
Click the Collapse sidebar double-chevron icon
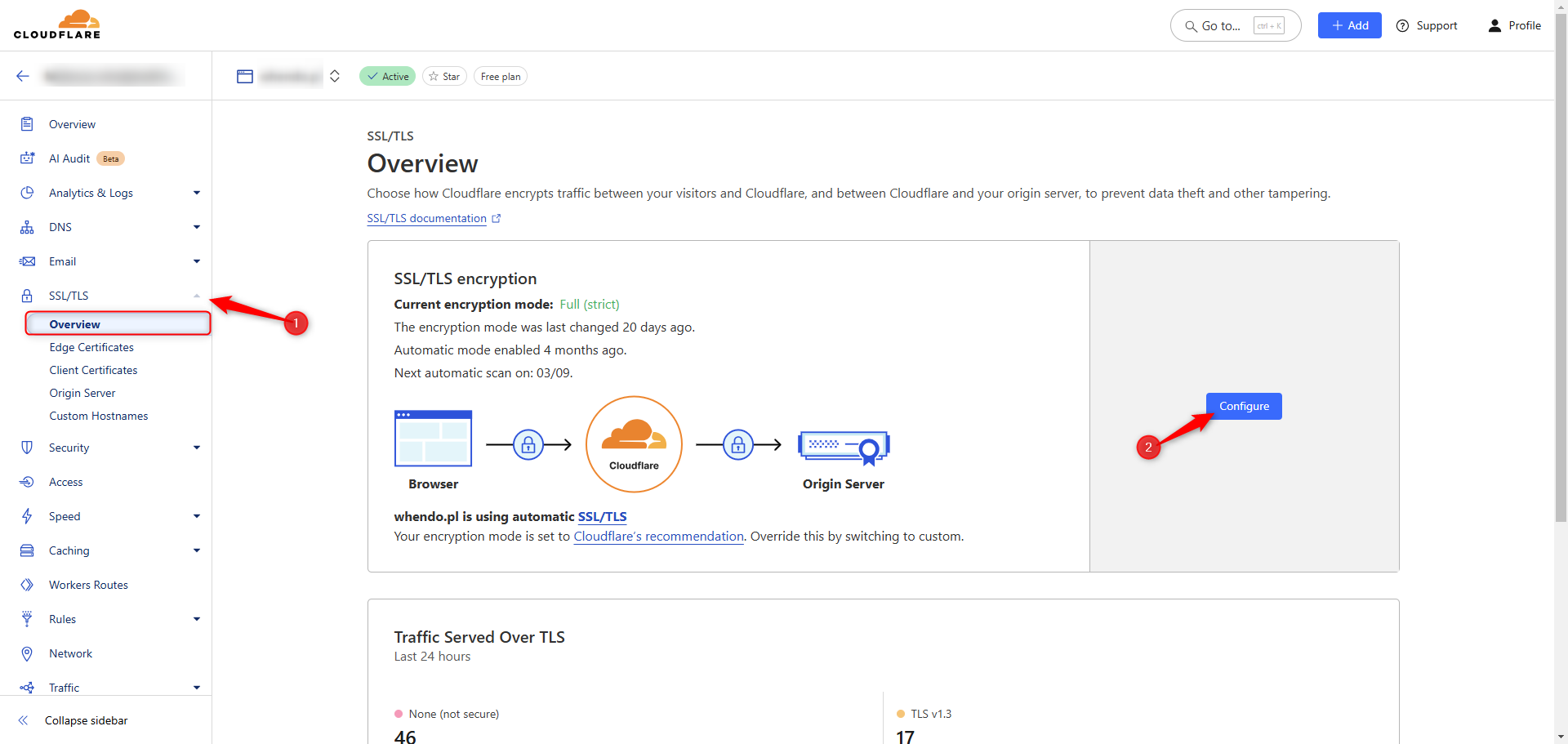click(x=23, y=720)
